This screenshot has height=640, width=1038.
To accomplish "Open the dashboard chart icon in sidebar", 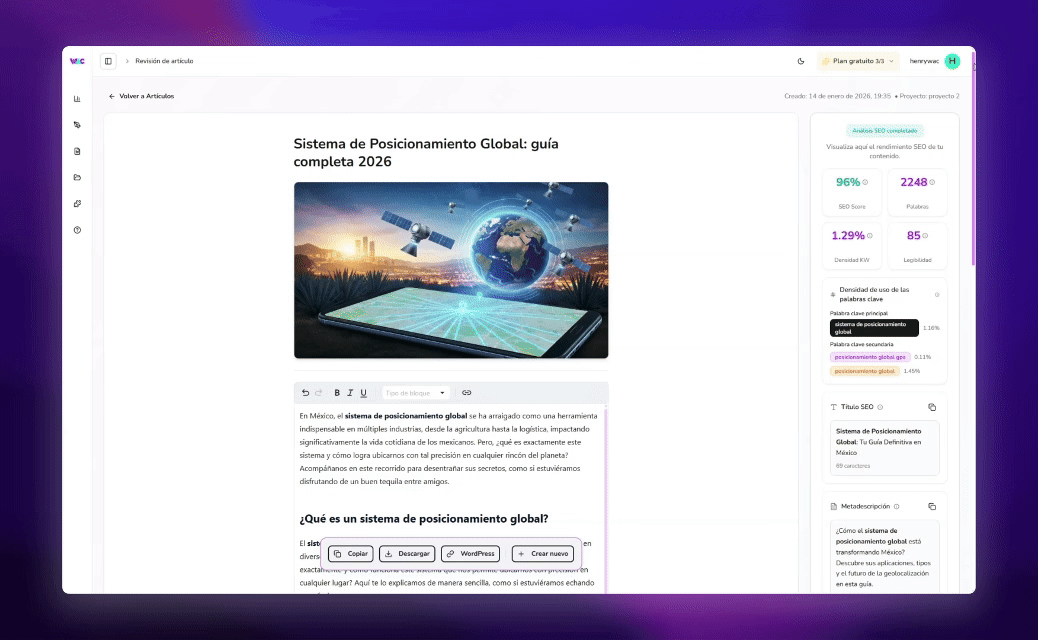I will tap(77, 99).
